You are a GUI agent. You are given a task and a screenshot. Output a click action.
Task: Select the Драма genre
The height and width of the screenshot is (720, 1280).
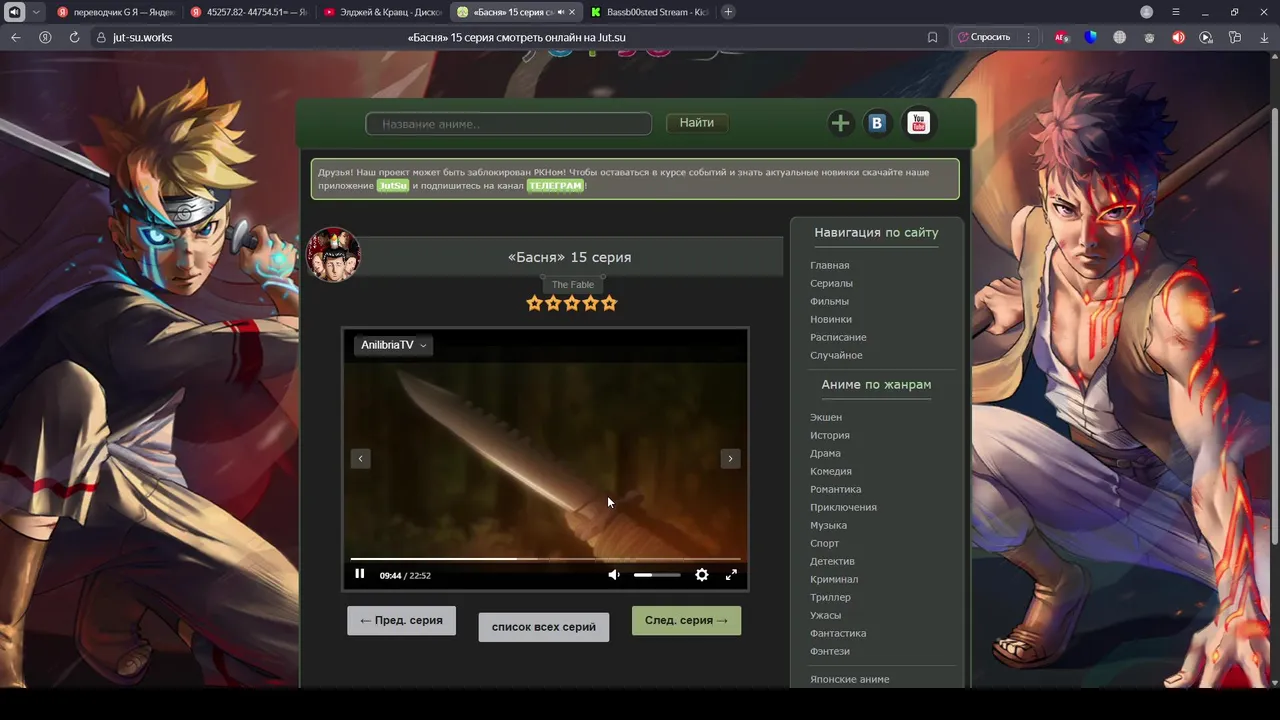pyautogui.click(x=825, y=453)
